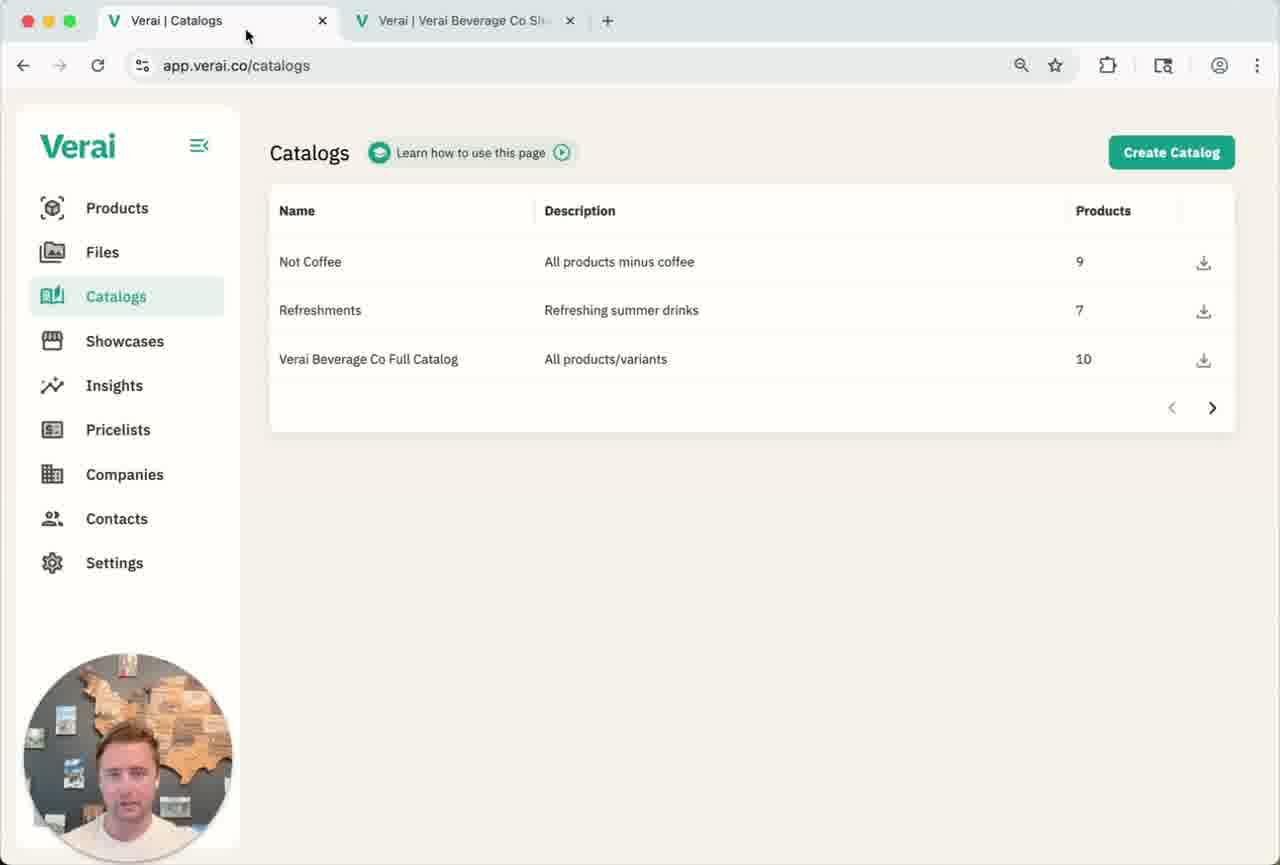
Task: Click the Files image icon
Action: click(x=52, y=252)
